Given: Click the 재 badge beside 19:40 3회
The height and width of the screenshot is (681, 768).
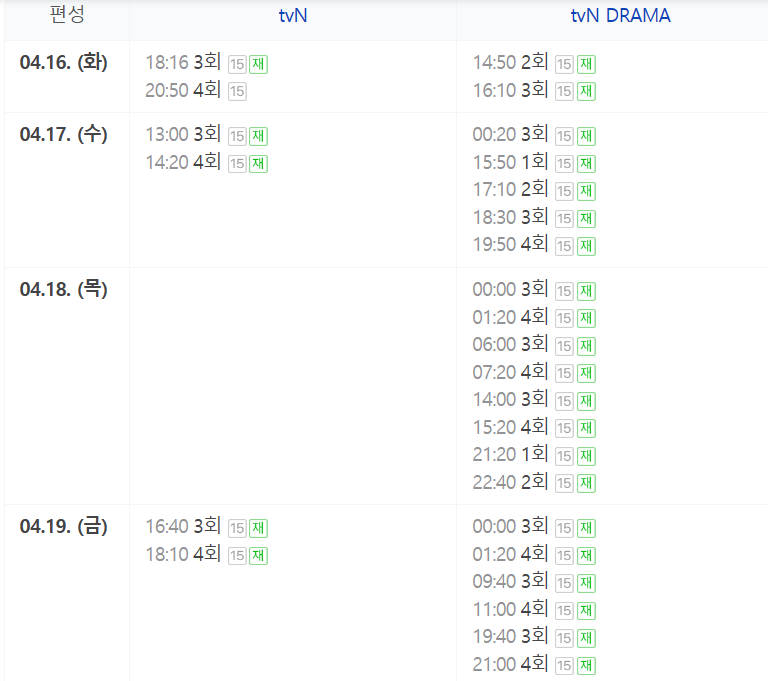Looking at the screenshot, I should [586, 638].
